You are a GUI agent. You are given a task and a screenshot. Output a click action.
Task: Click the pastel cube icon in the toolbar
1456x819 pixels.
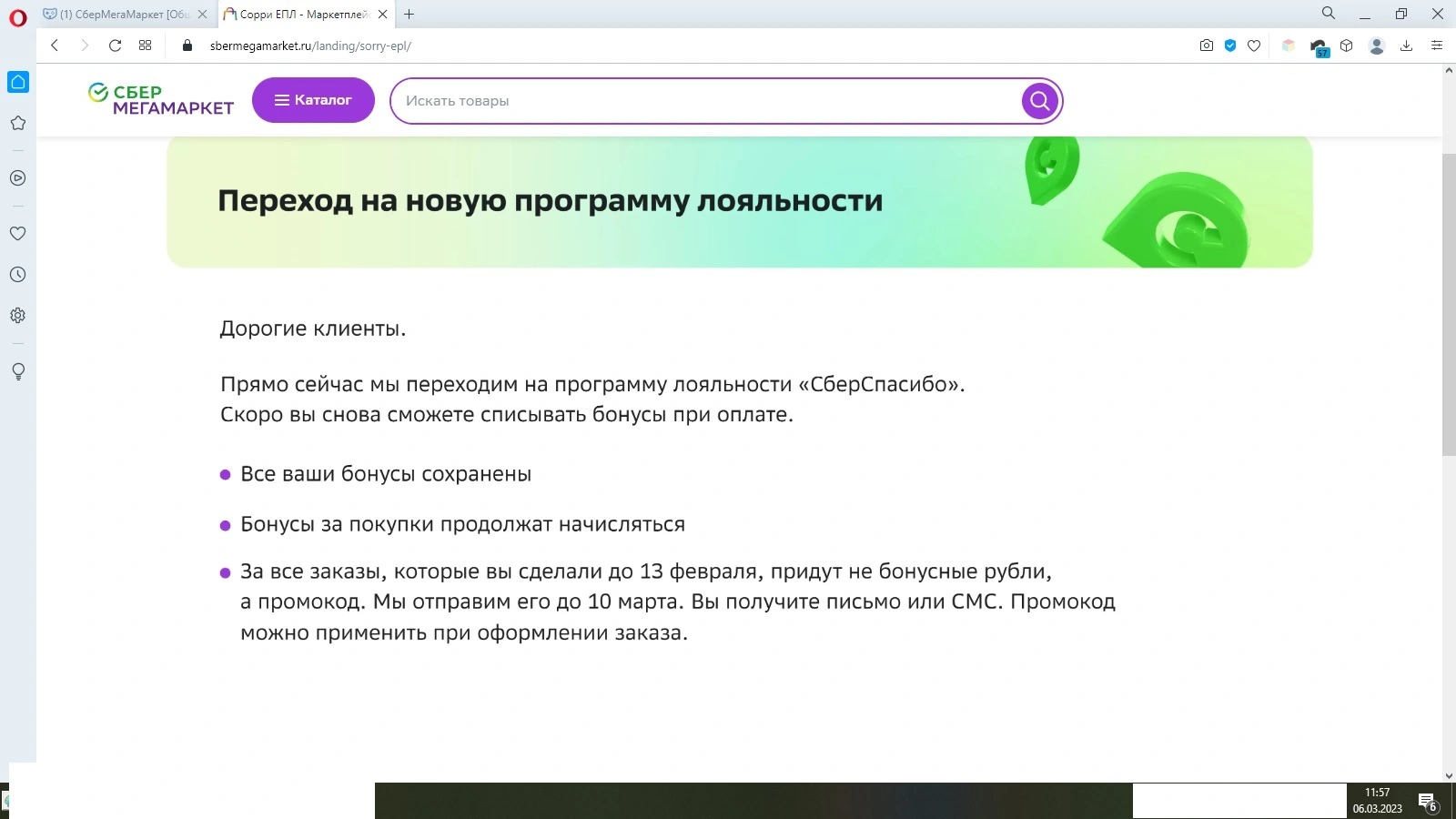(1289, 45)
